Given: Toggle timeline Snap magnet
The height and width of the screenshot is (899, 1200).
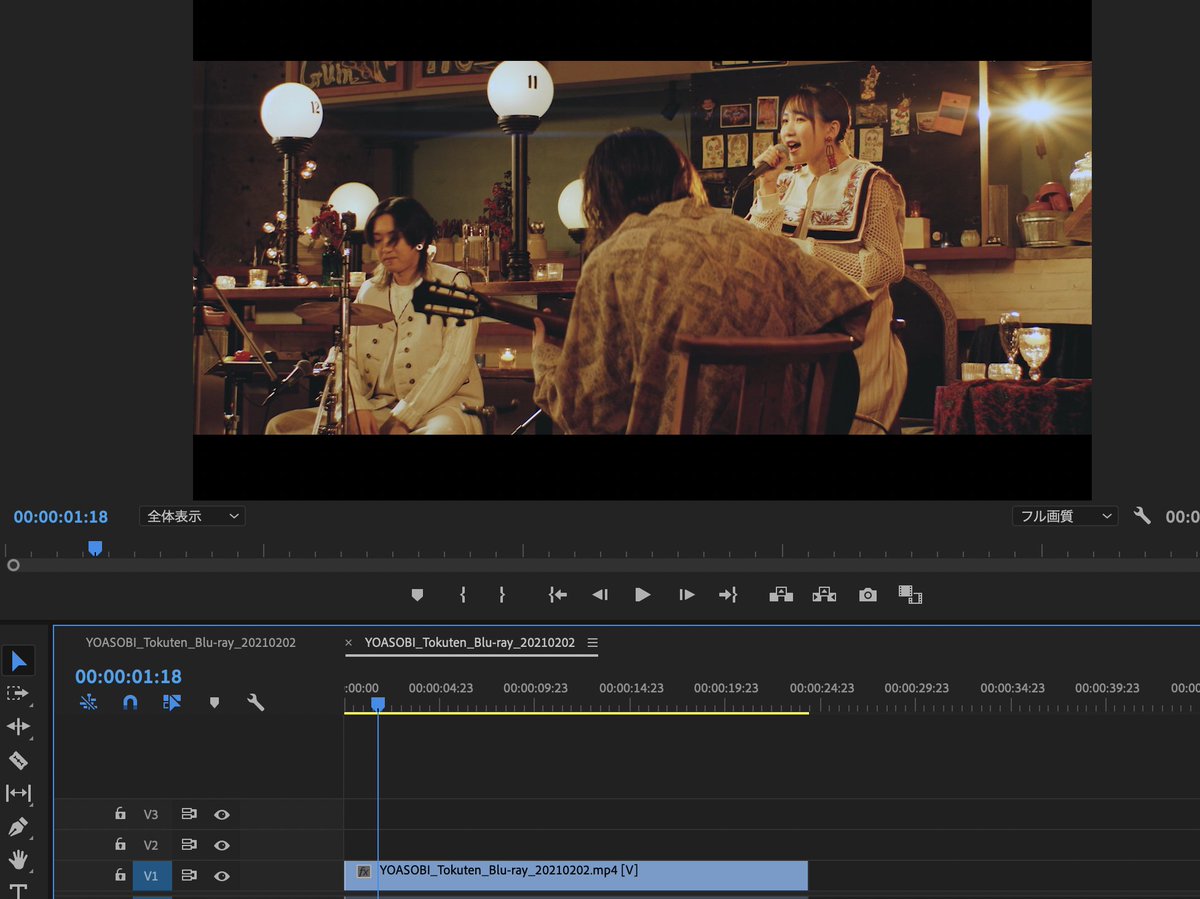Looking at the screenshot, I should 130,702.
